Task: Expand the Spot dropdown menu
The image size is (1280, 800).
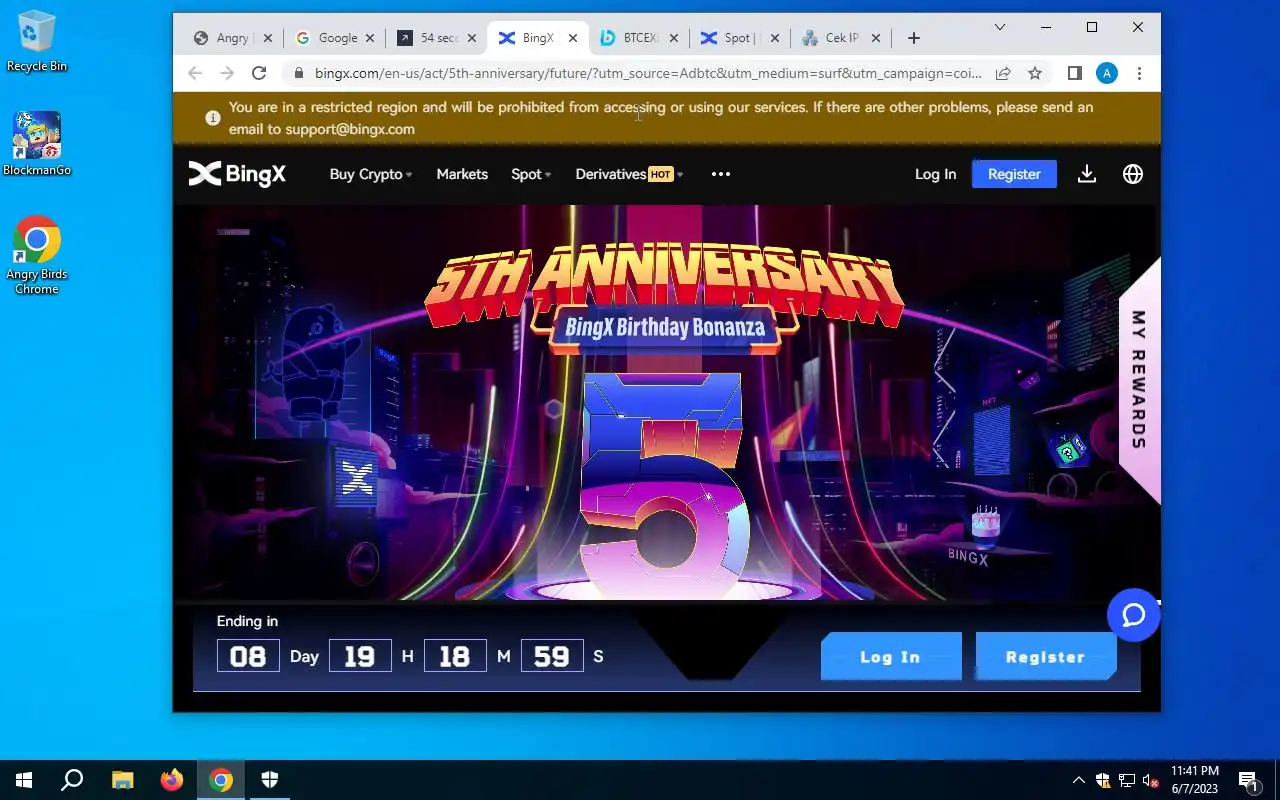Action: (x=531, y=174)
